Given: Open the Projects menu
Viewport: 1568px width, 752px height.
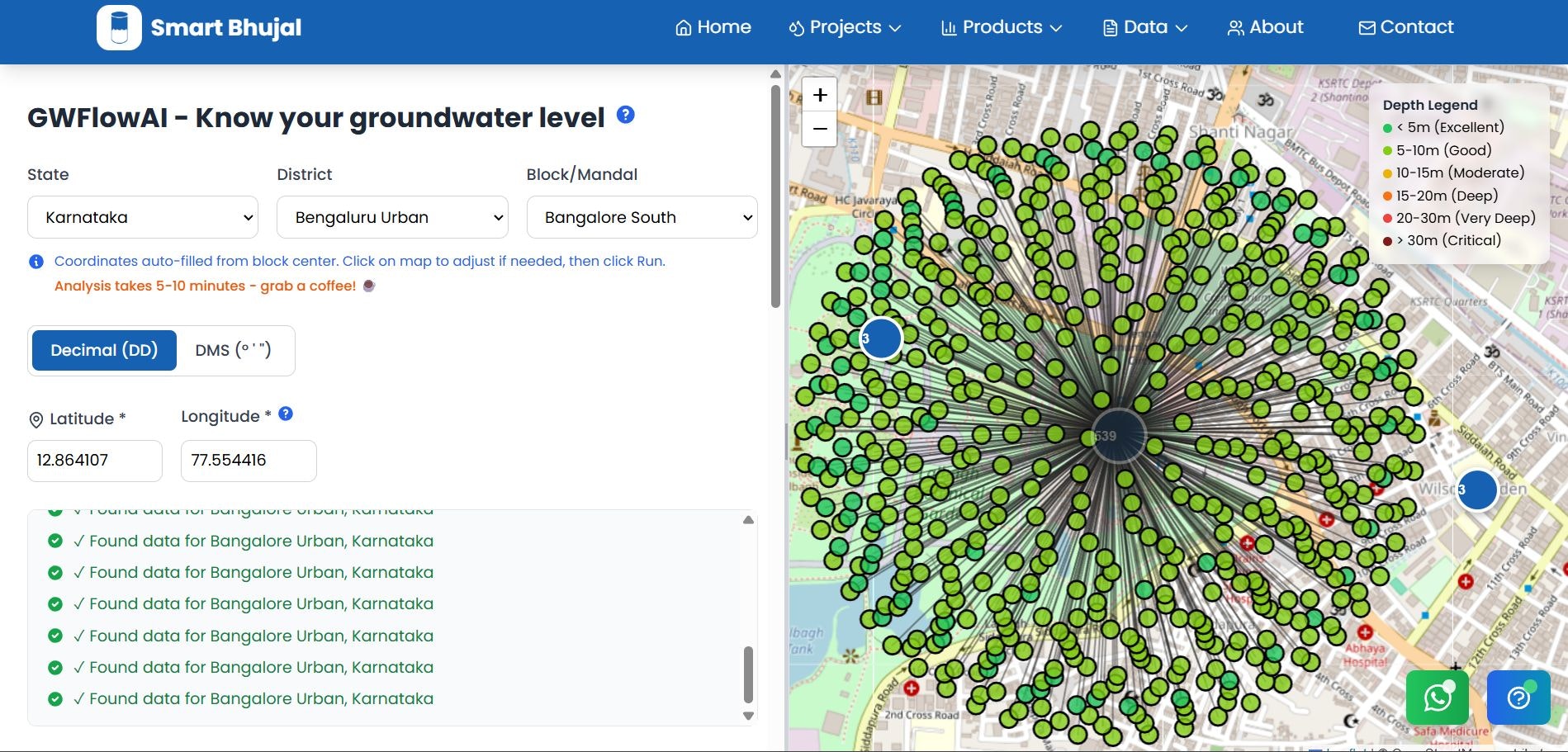Looking at the screenshot, I should pos(845,27).
